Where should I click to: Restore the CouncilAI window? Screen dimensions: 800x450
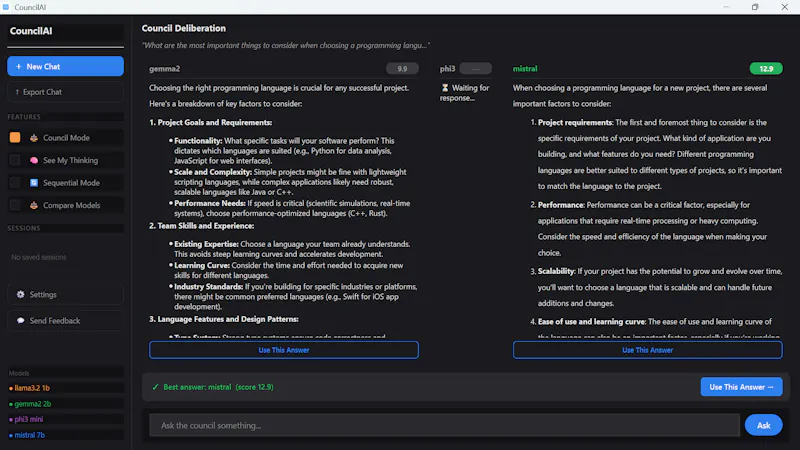(755, 7)
